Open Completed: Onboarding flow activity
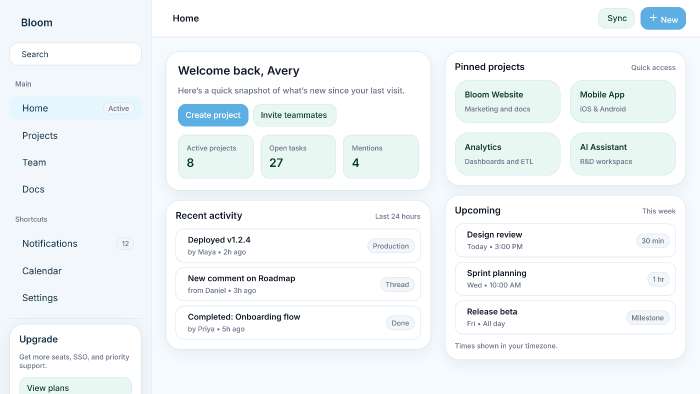This screenshot has height=394, width=700. coord(298,323)
